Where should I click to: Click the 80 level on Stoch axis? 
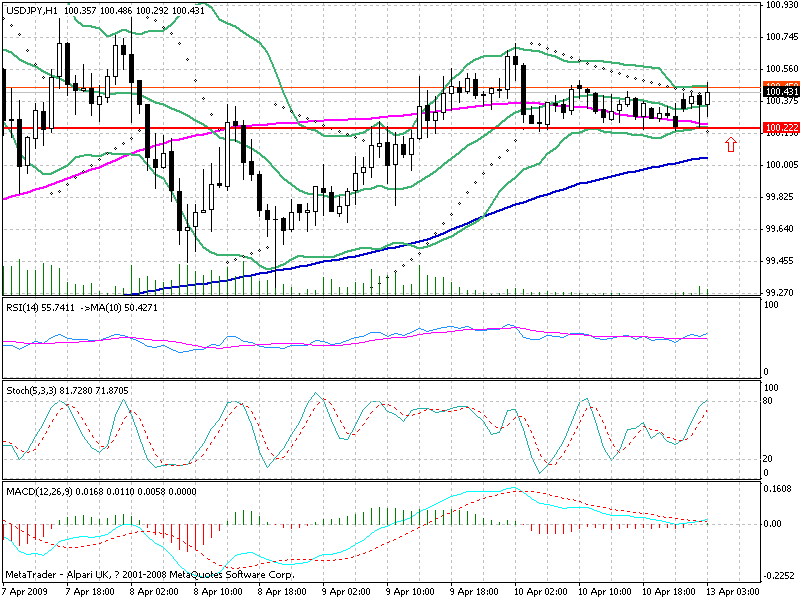(x=767, y=401)
